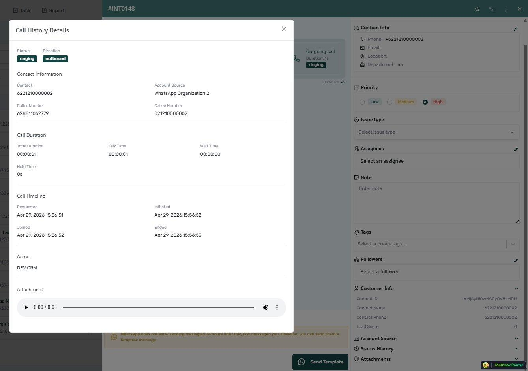Expand the Status History section
The height and width of the screenshot is (371, 528).
click(516, 349)
